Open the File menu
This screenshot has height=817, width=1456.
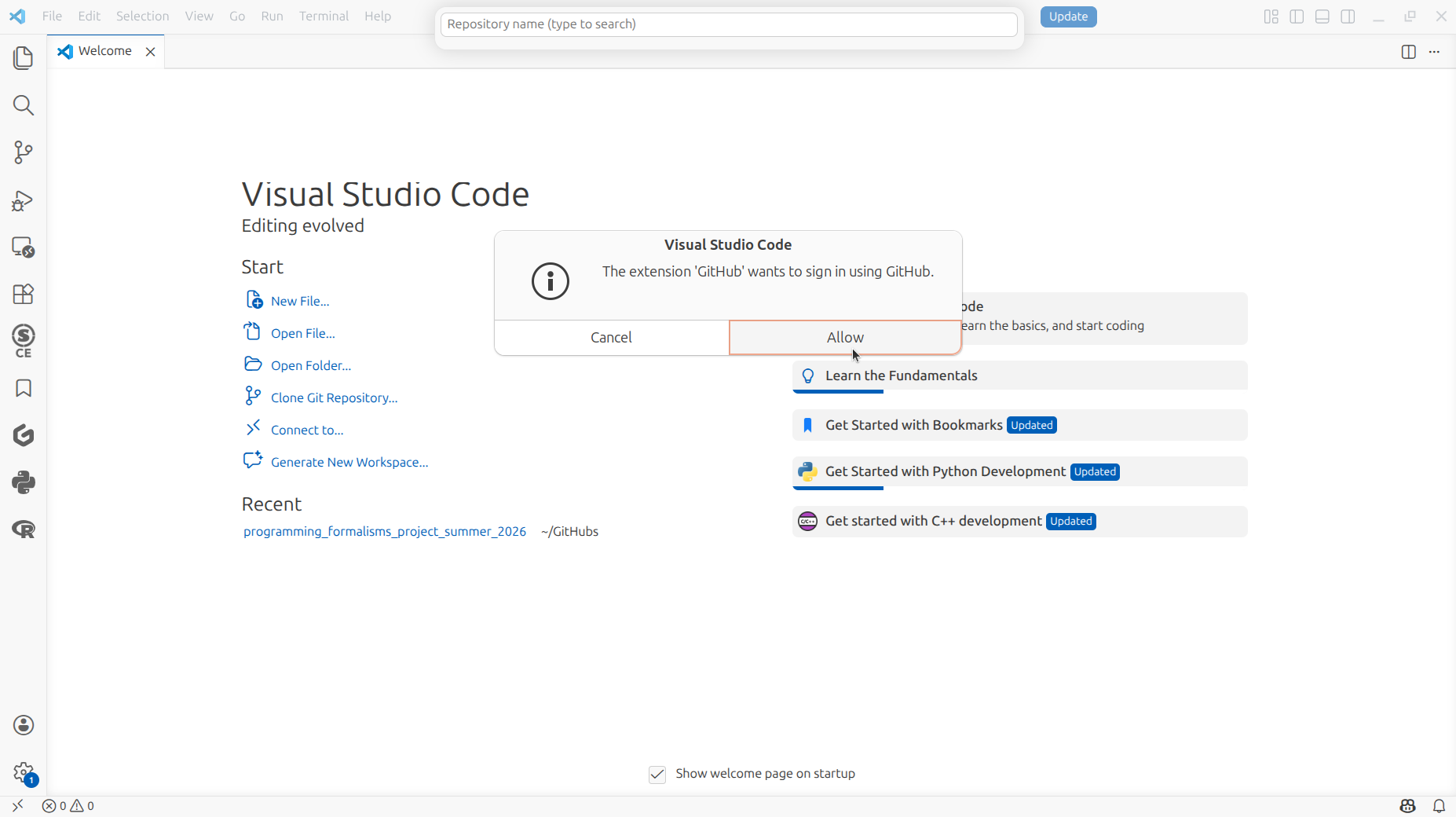pos(52,16)
